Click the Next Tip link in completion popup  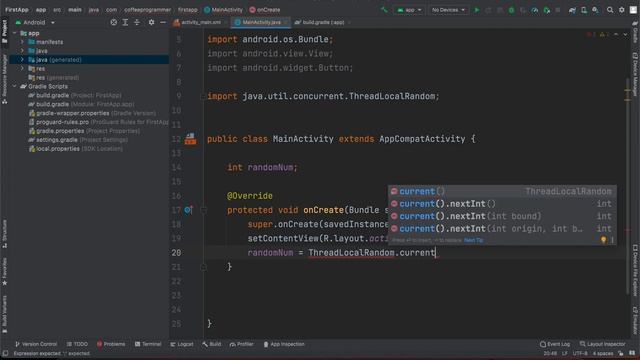point(473,240)
